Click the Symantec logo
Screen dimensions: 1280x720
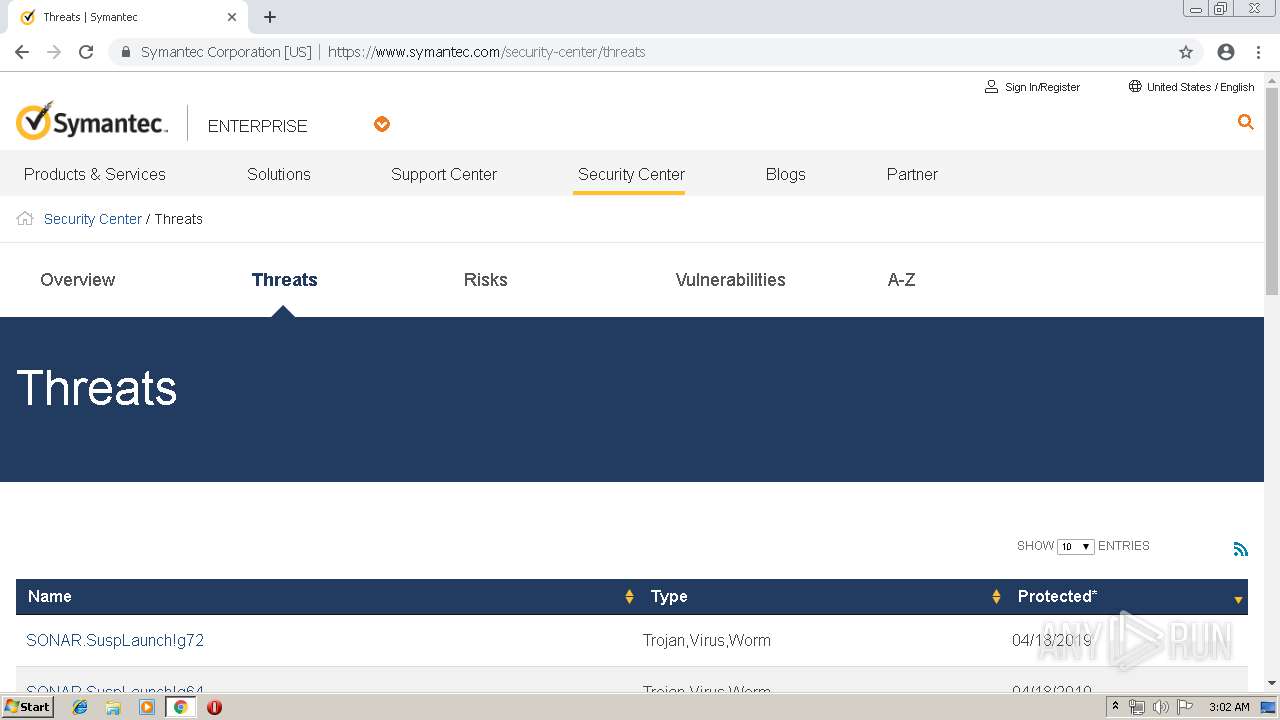(x=92, y=122)
